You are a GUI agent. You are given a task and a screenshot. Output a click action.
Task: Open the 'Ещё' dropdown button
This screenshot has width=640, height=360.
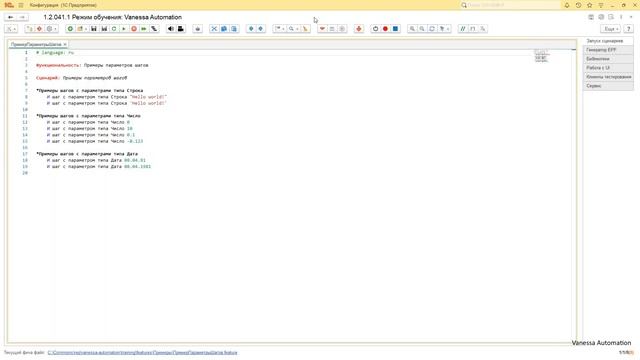pyautogui.click(x=611, y=29)
